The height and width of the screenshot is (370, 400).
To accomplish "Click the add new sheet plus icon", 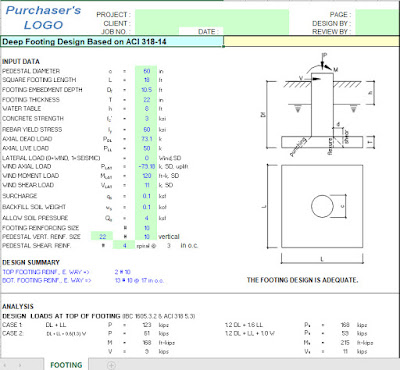I will click(111, 365).
